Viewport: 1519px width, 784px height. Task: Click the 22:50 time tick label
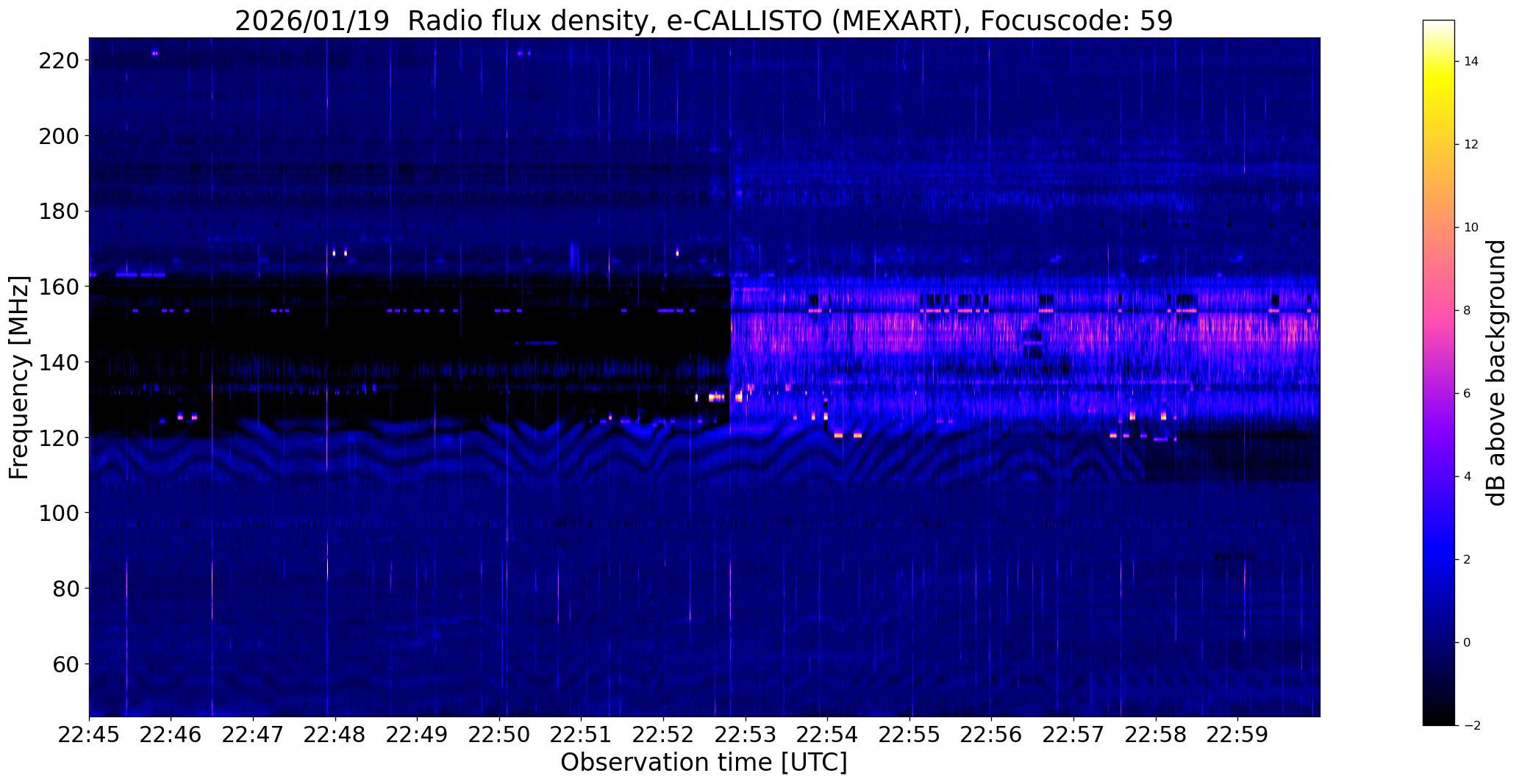click(500, 735)
